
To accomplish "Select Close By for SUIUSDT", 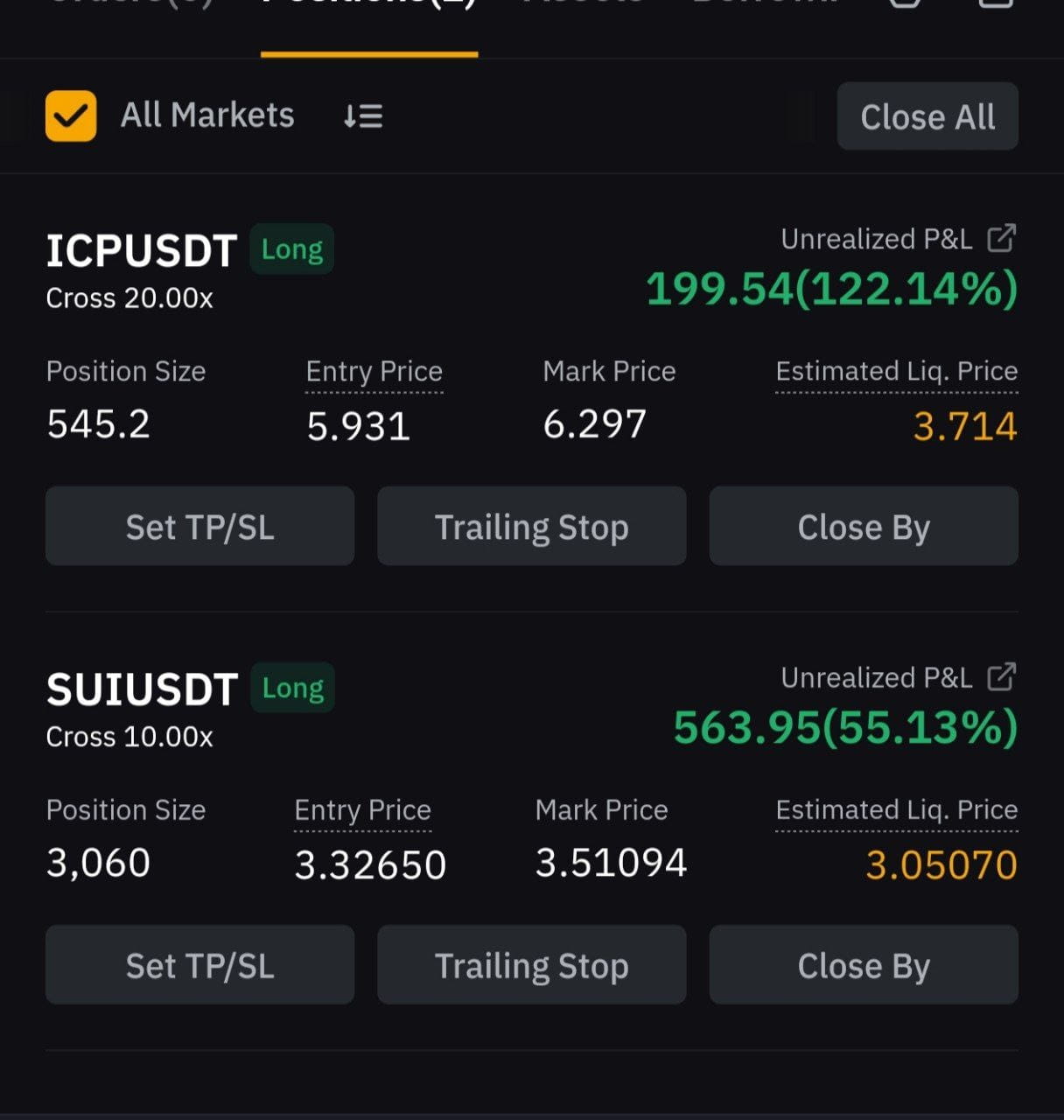I will coord(864,964).
